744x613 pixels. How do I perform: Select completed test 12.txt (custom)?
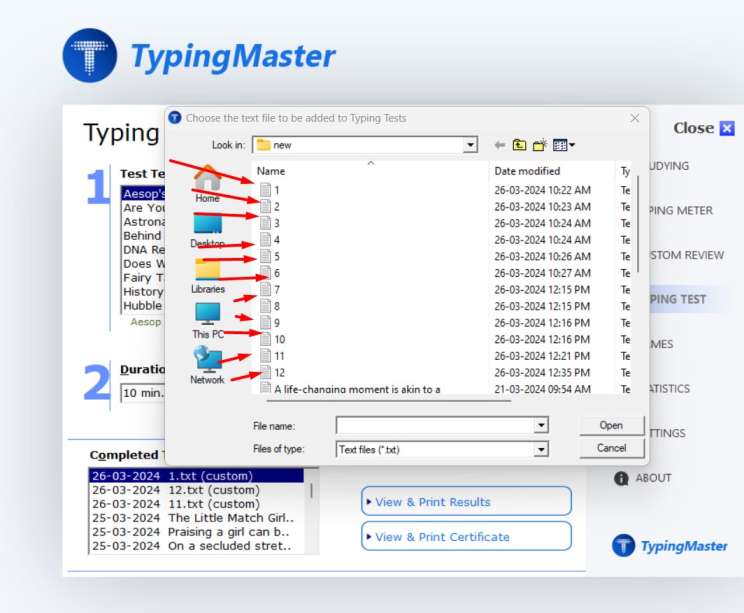pyautogui.click(x=196, y=490)
